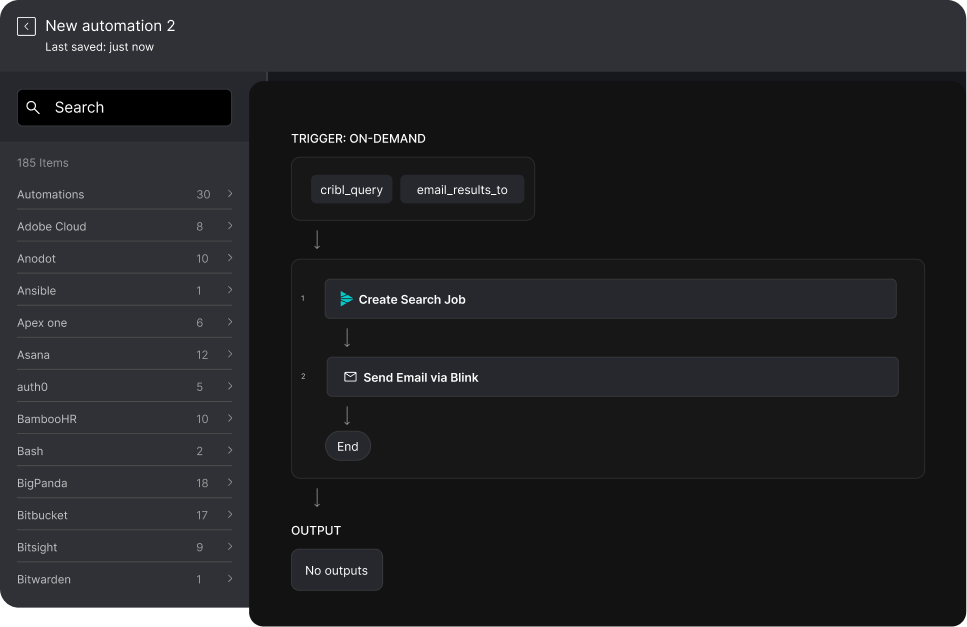
Task: Click count 30 in Automations row
Action: 204,194
